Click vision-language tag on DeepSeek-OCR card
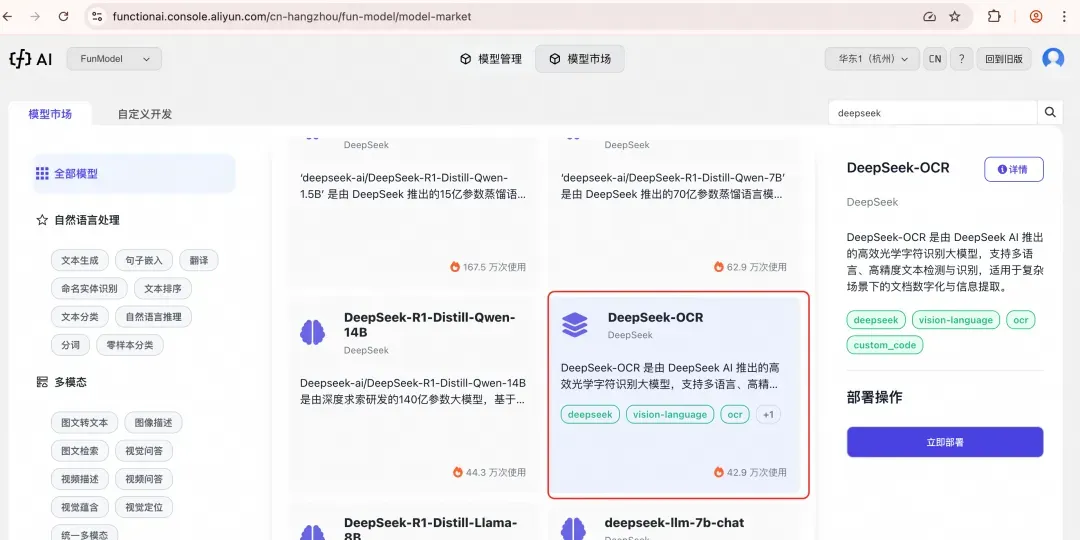Screen dimensions: 1080x540 pos(670,415)
